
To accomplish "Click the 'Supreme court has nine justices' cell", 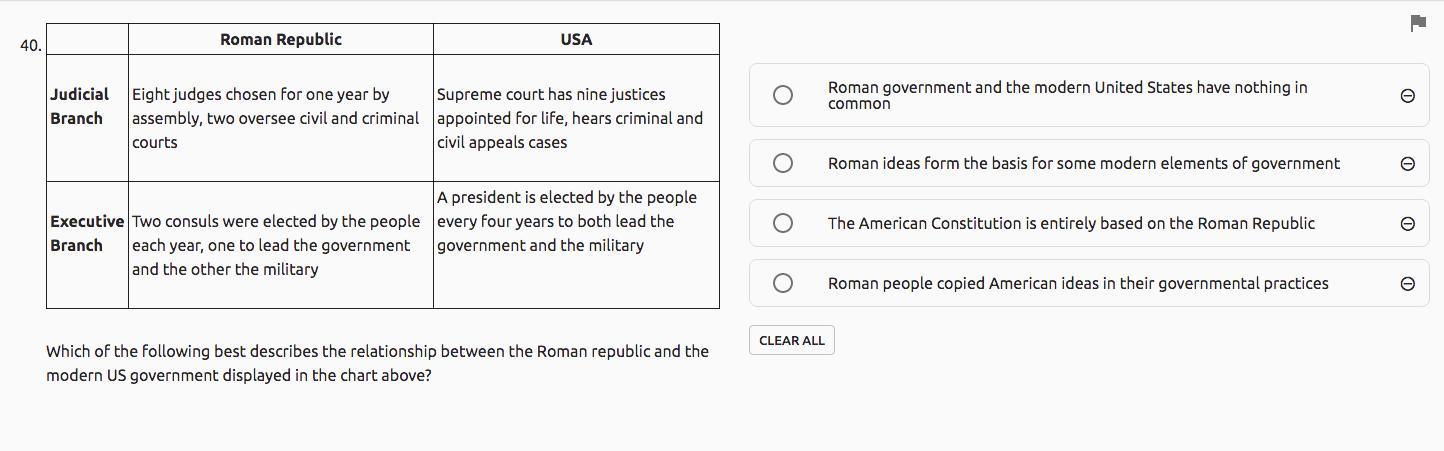I will click(569, 118).
